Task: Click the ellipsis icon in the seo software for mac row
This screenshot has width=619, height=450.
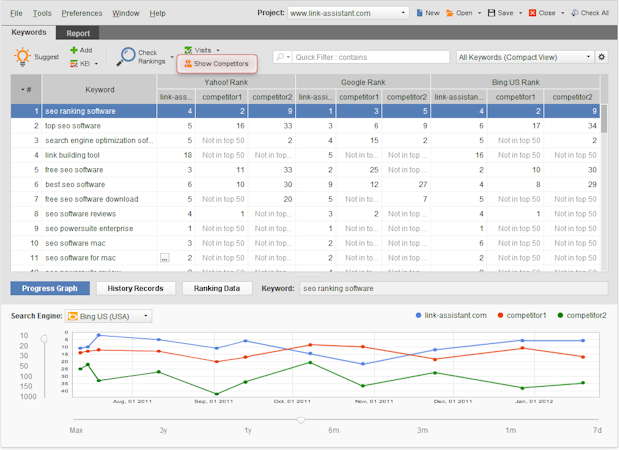Action: (x=165, y=258)
